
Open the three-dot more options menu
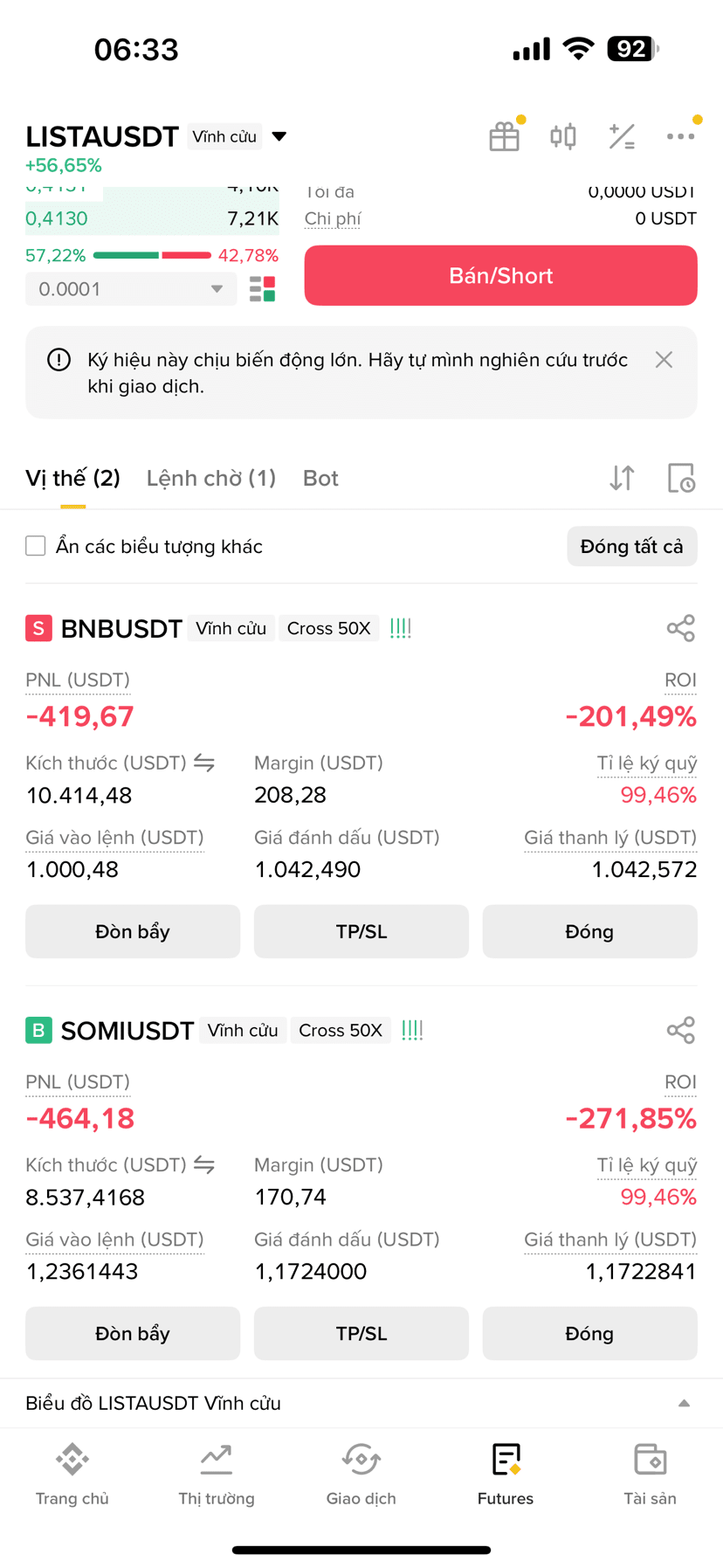tap(680, 136)
